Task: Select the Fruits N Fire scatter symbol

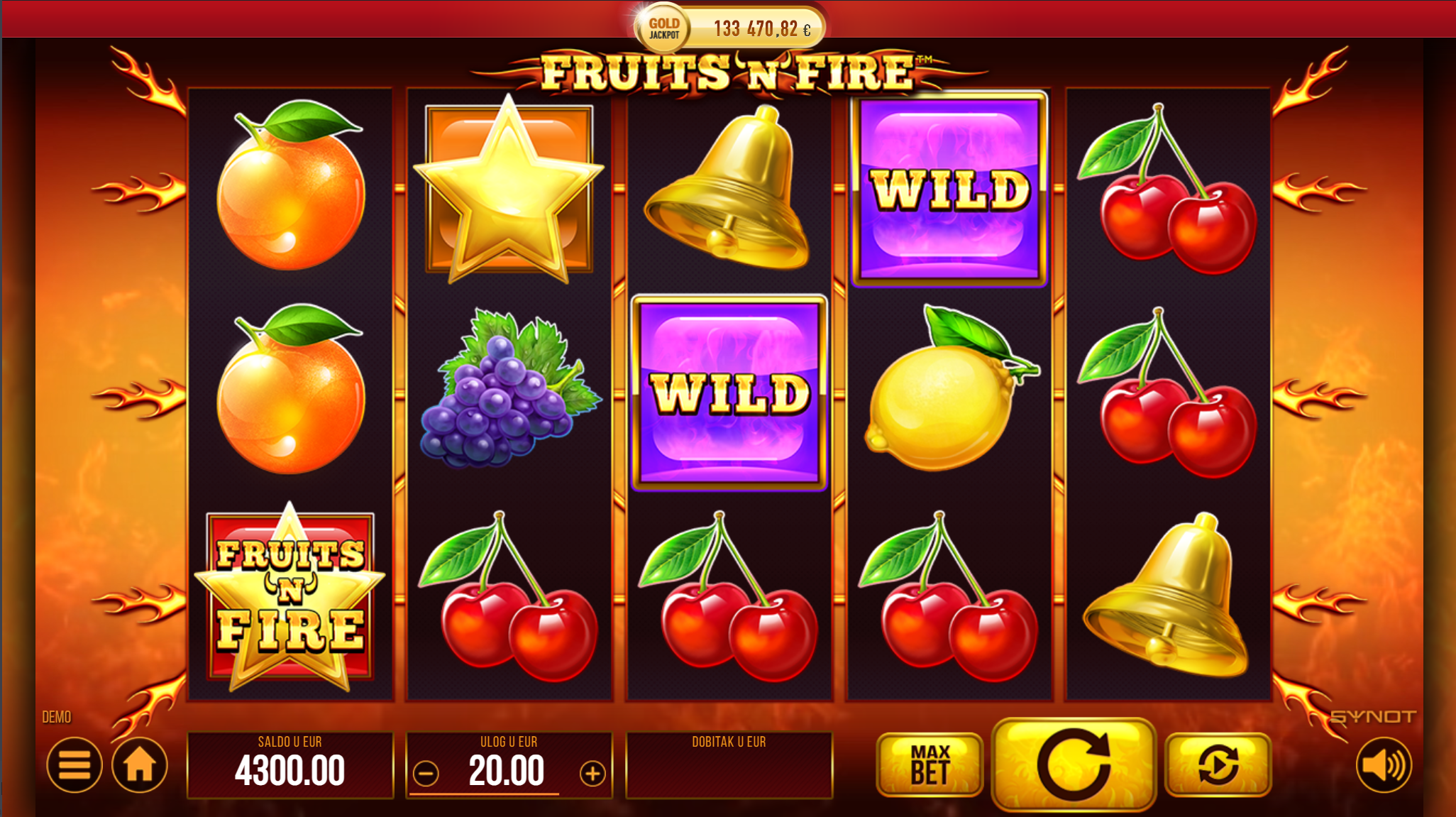Action: point(290,596)
